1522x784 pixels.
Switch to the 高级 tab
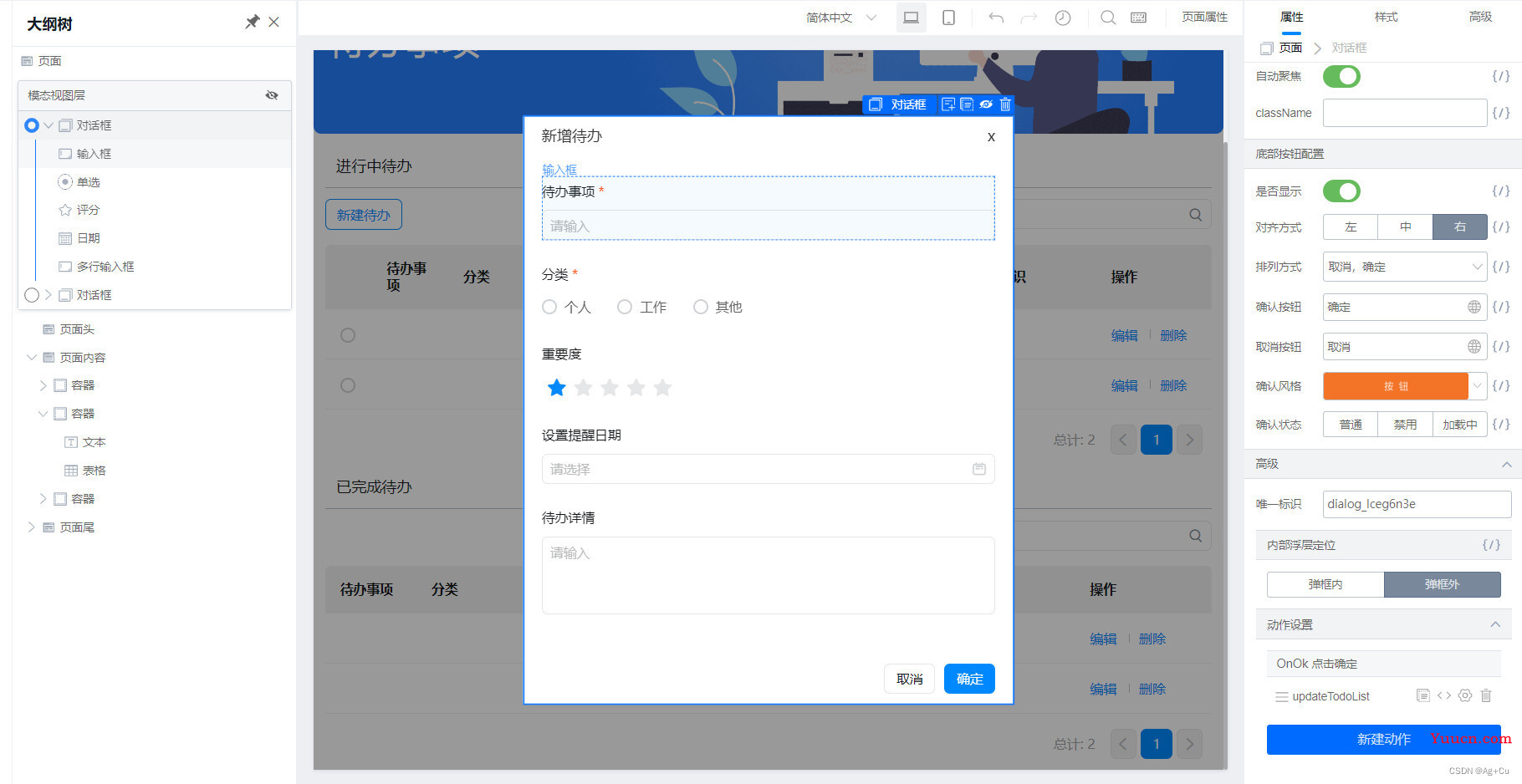[x=1480, y=17]
